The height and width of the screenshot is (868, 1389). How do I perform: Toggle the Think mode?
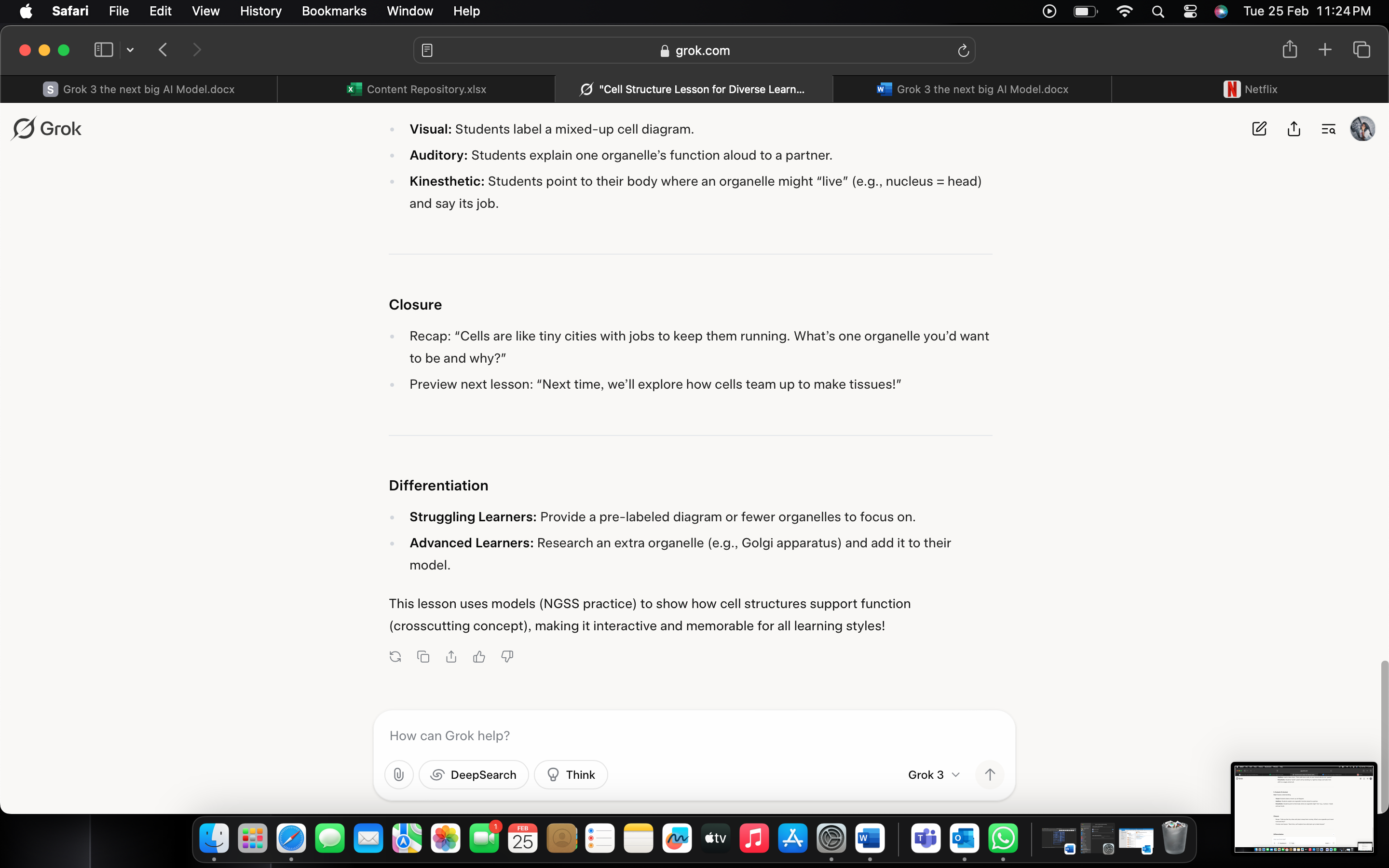tap(571, 774)
